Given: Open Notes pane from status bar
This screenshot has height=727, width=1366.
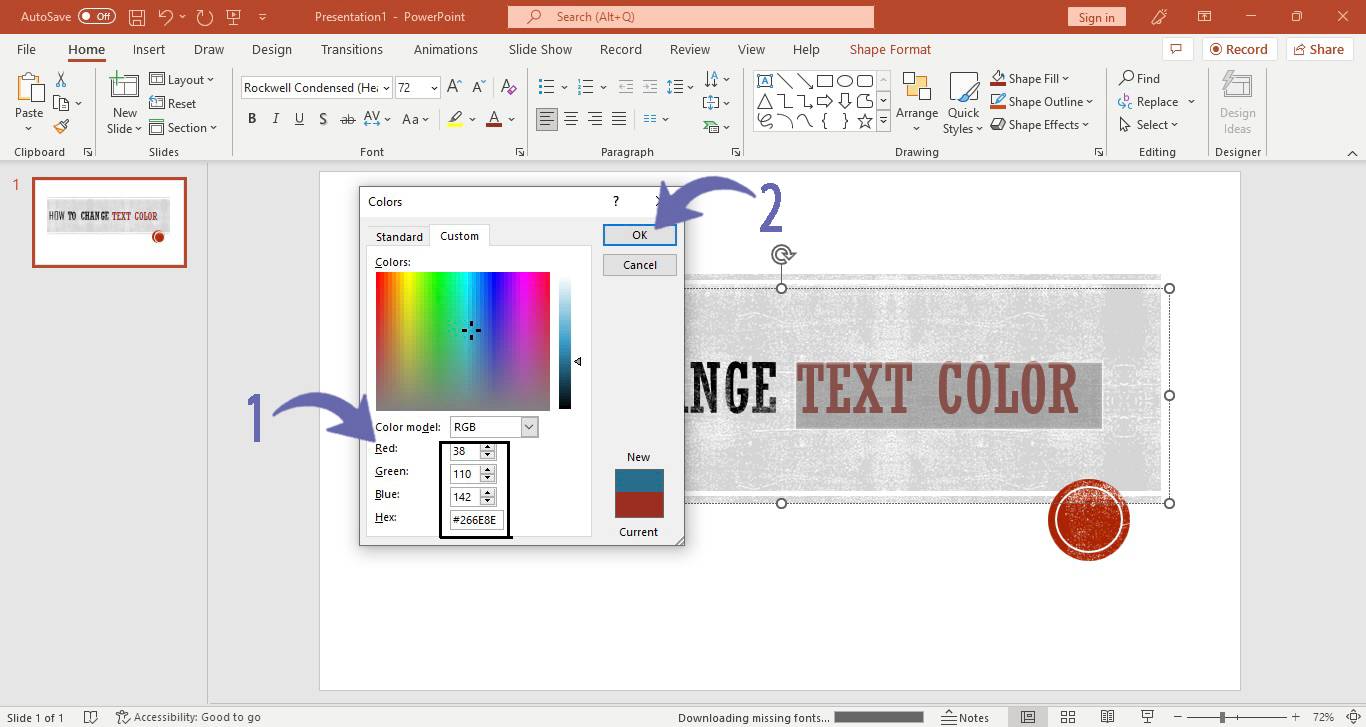Looking at the screenshot, I should click(x=966, y=717).
